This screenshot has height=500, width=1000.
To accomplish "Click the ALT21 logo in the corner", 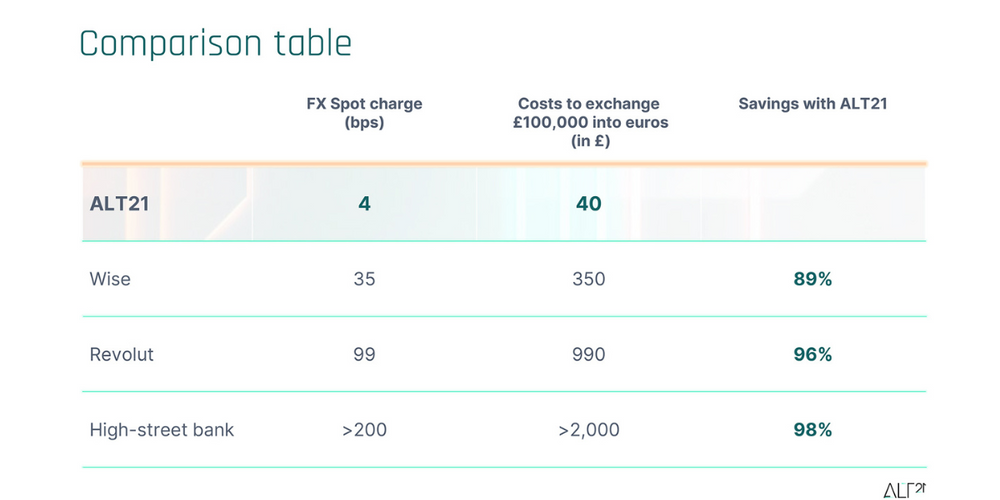I will click(904, 490).
